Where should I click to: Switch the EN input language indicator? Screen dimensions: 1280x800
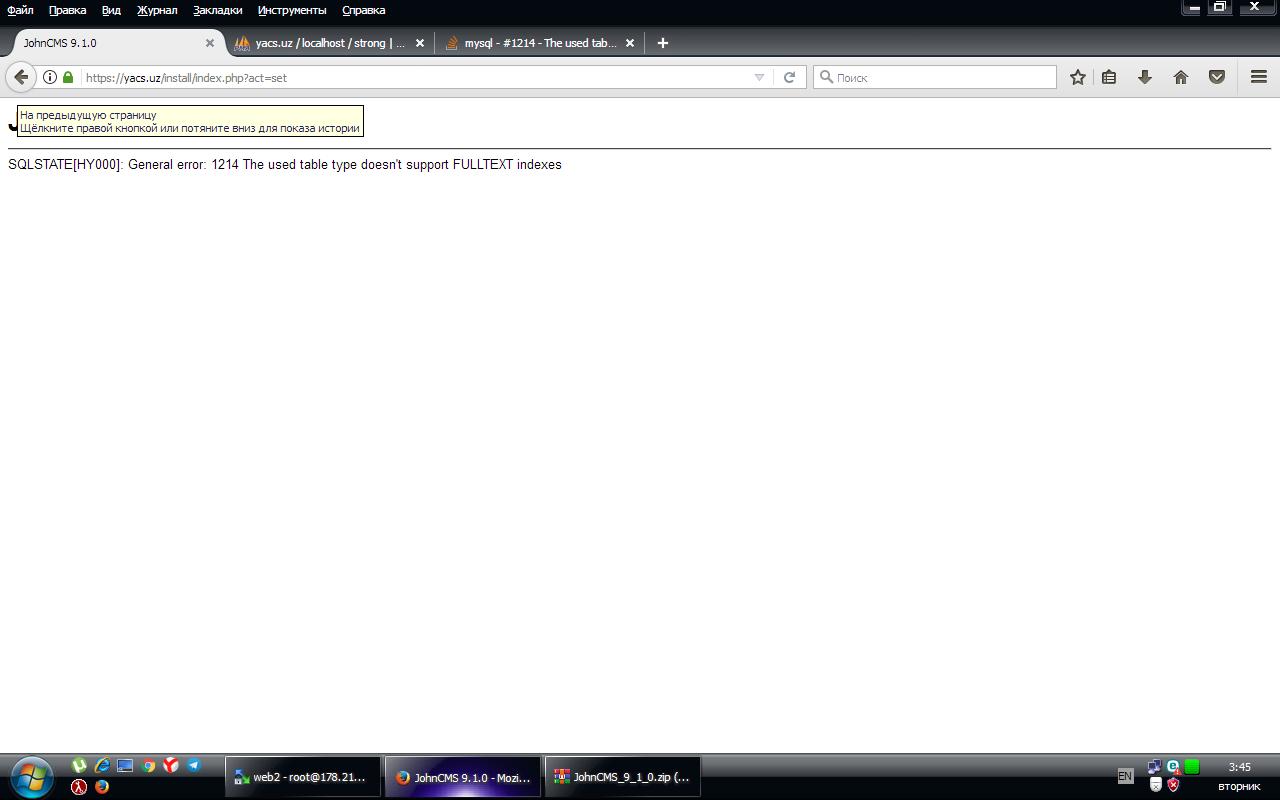(x=1125, y=776)
